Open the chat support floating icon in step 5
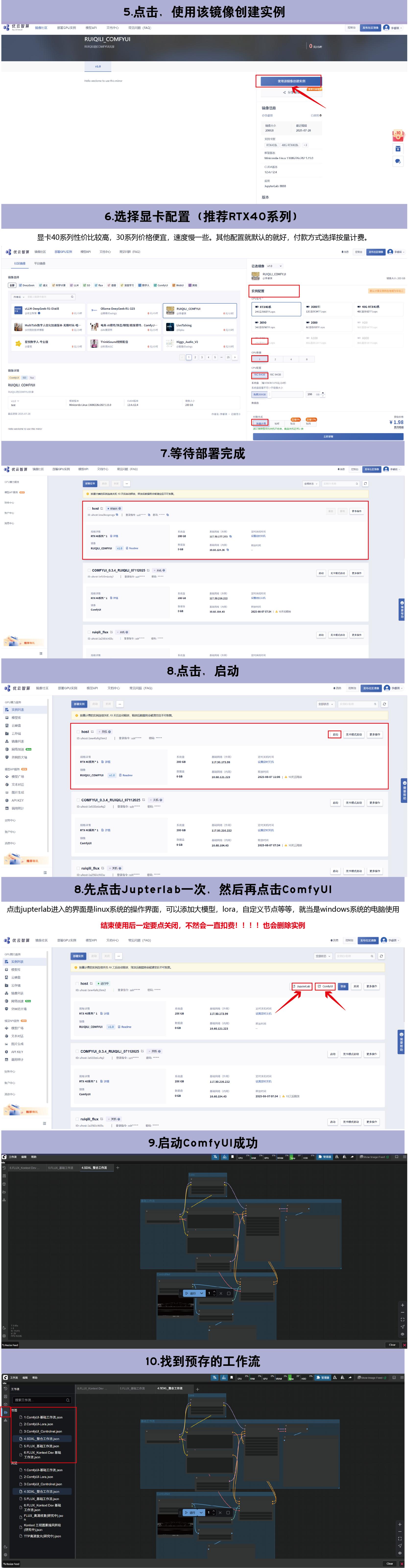This screenshot has width=413, height=1568. (398, 161)
